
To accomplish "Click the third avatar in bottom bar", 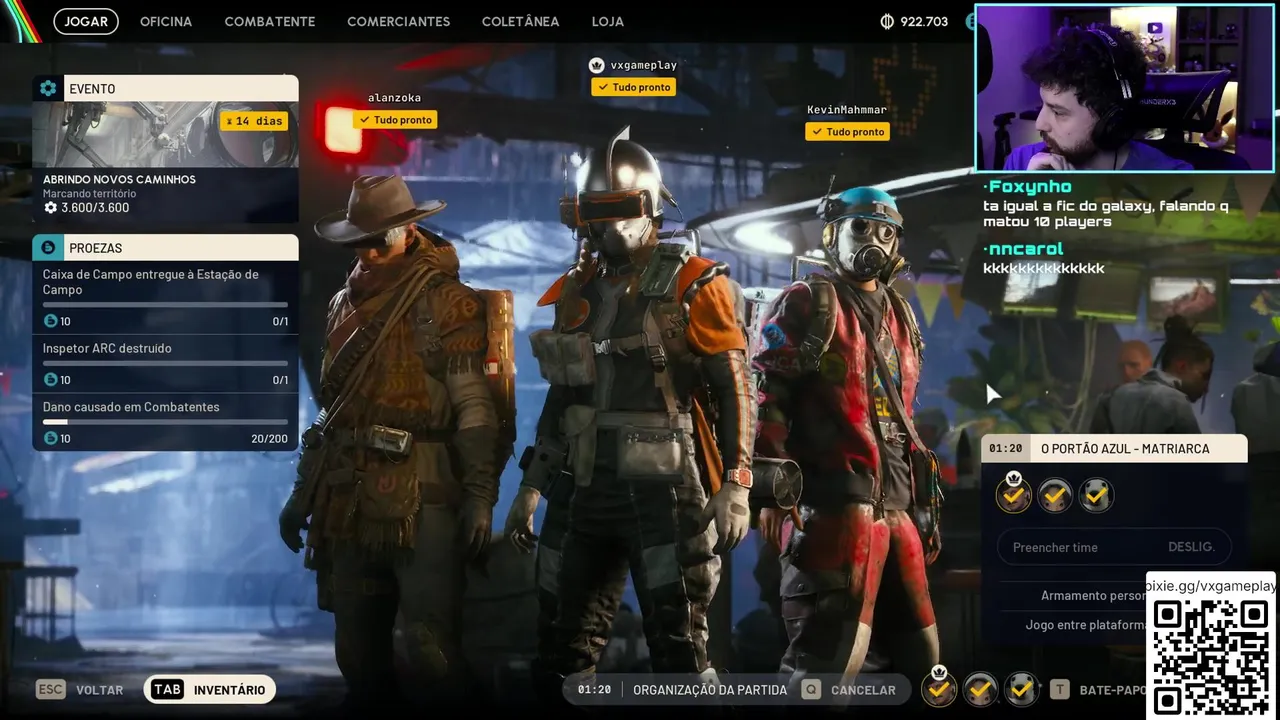I will pyautogui.click(x=1021, y=689).
